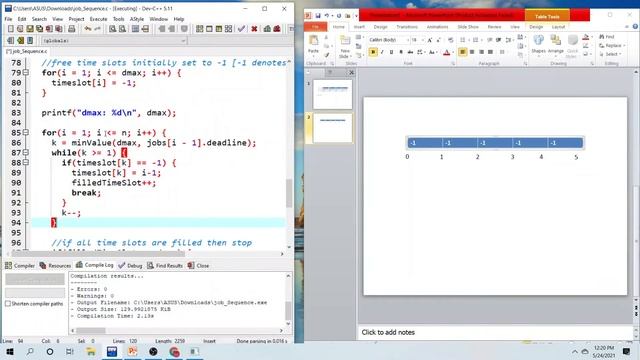The height and width of the screenshot is (360, 640).
Task: Enable Shorten compiler paths checkbox
Action: 8,304
